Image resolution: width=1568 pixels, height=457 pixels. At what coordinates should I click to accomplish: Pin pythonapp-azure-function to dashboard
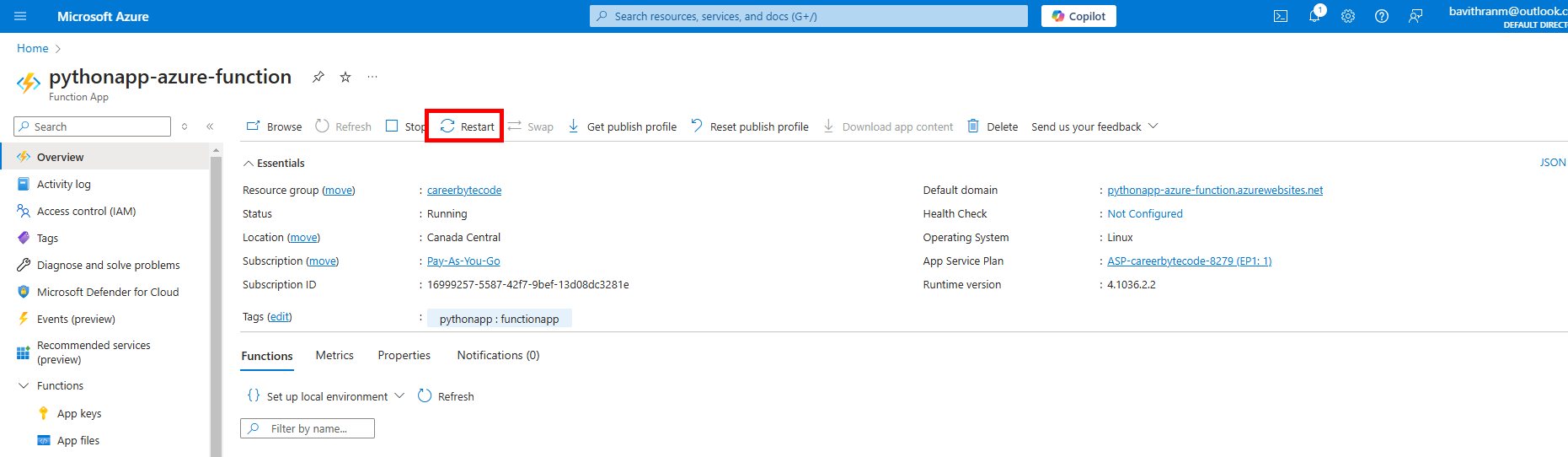point(318,77)
